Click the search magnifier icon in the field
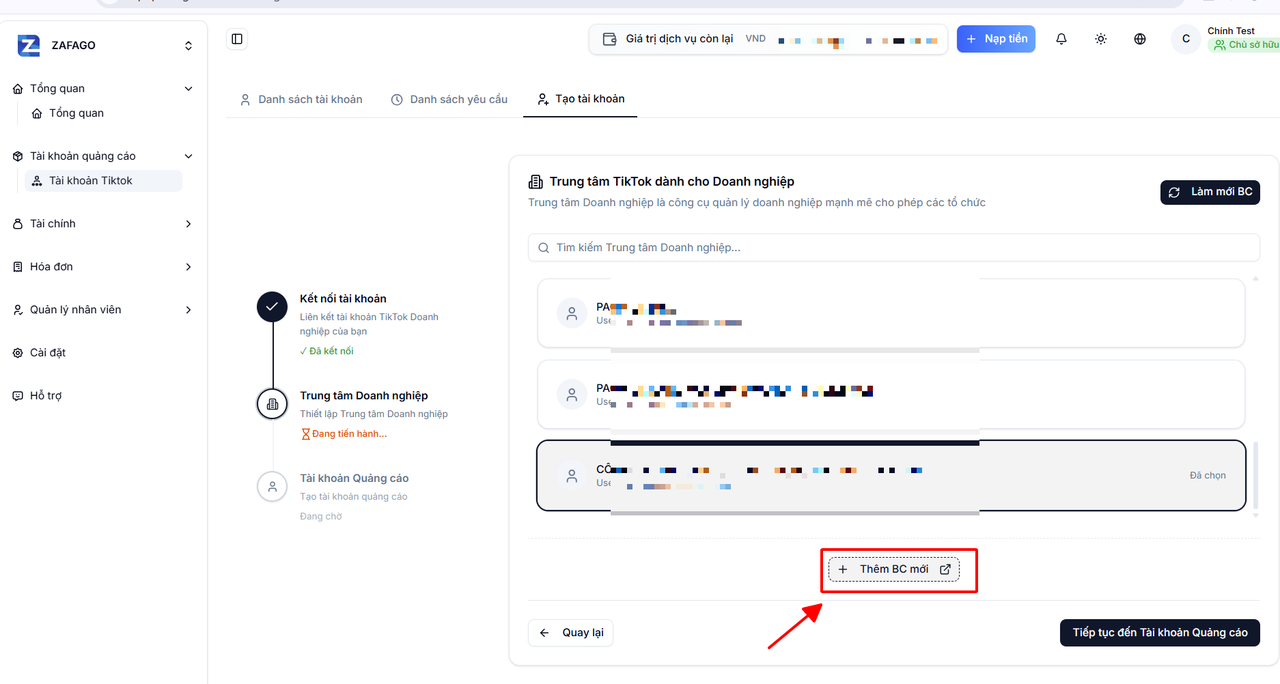The image size is (1280, 684). coord(544,247)
